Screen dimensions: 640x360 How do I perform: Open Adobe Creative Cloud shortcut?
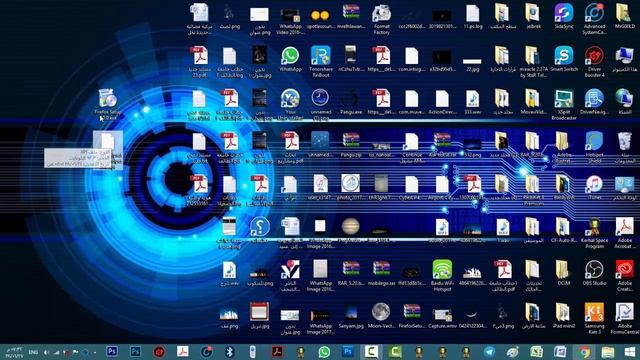point(624,276)
